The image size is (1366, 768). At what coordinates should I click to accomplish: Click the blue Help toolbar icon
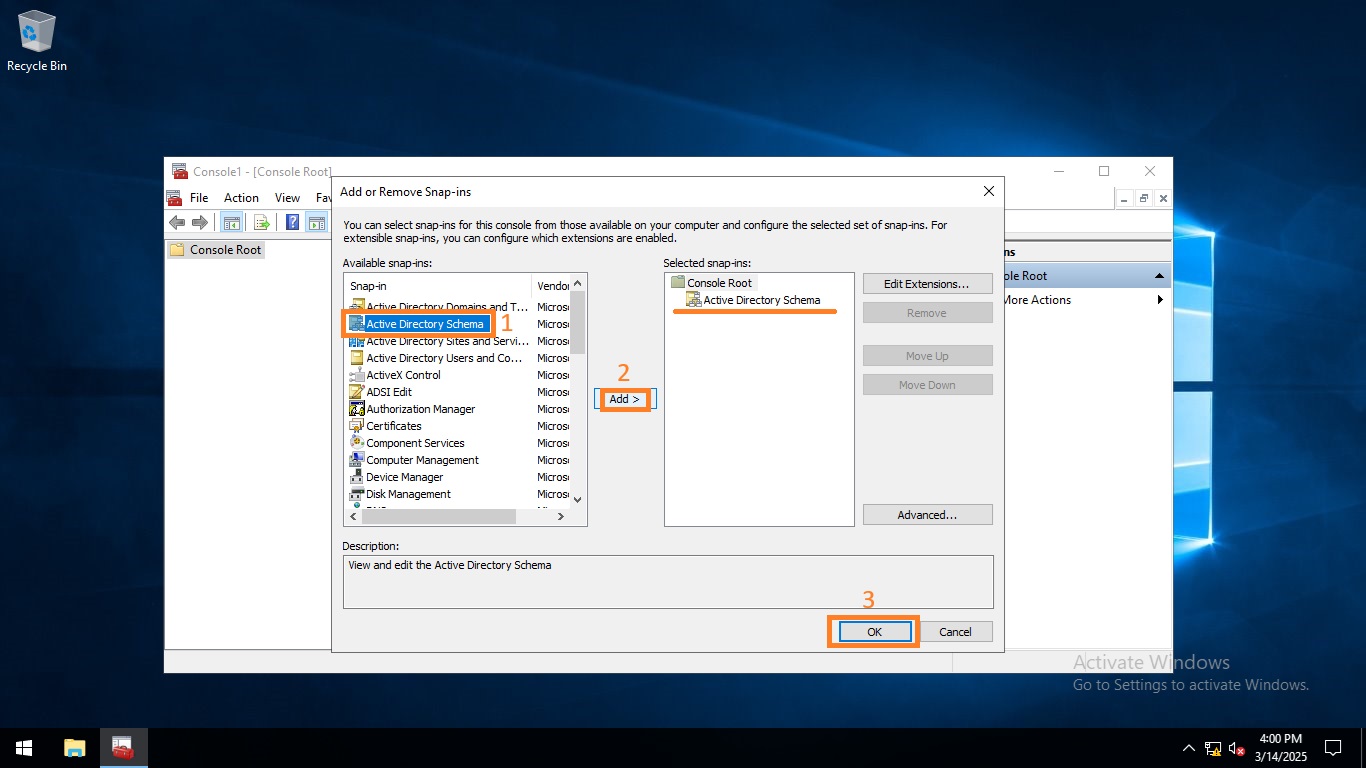pyautogui.click(x=293, y=223)
